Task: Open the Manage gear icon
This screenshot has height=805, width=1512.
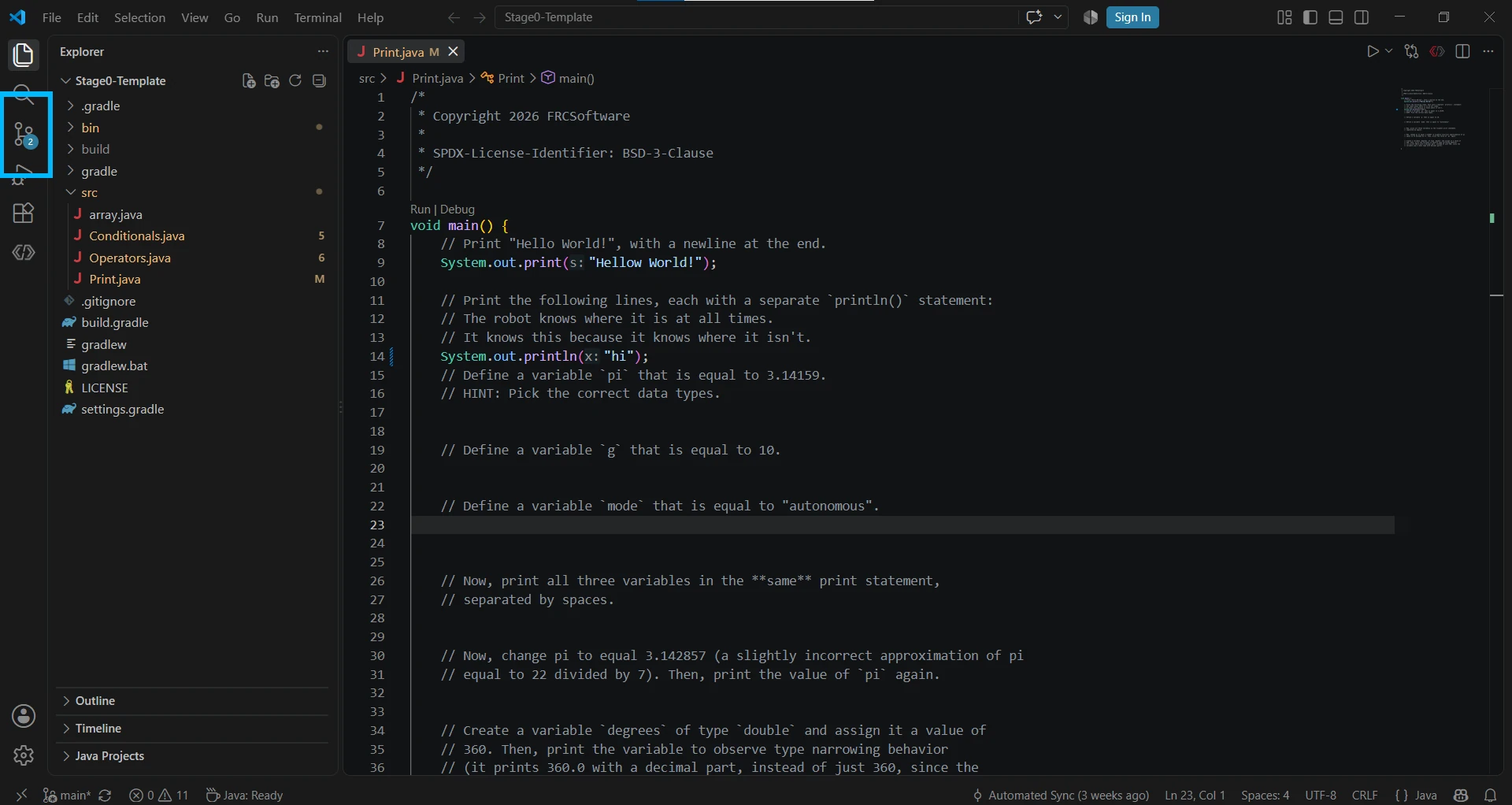Action: pos(24,755)
